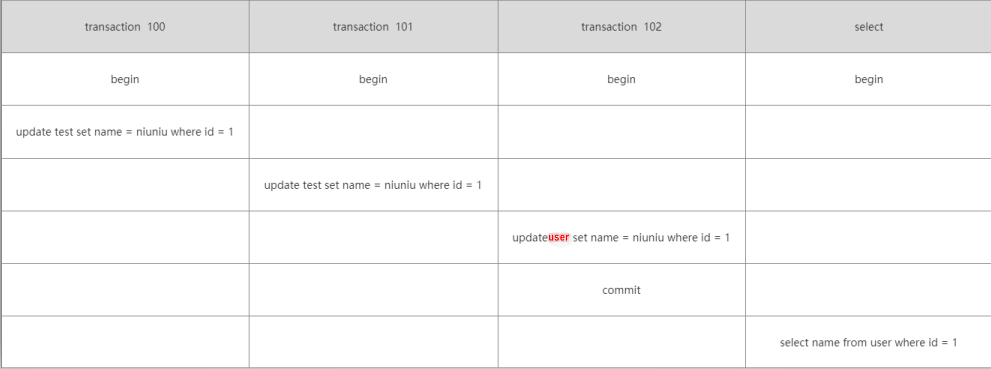Select begin cell in select column
This screenshot has height=369, width=991.
tap(868, 79)
